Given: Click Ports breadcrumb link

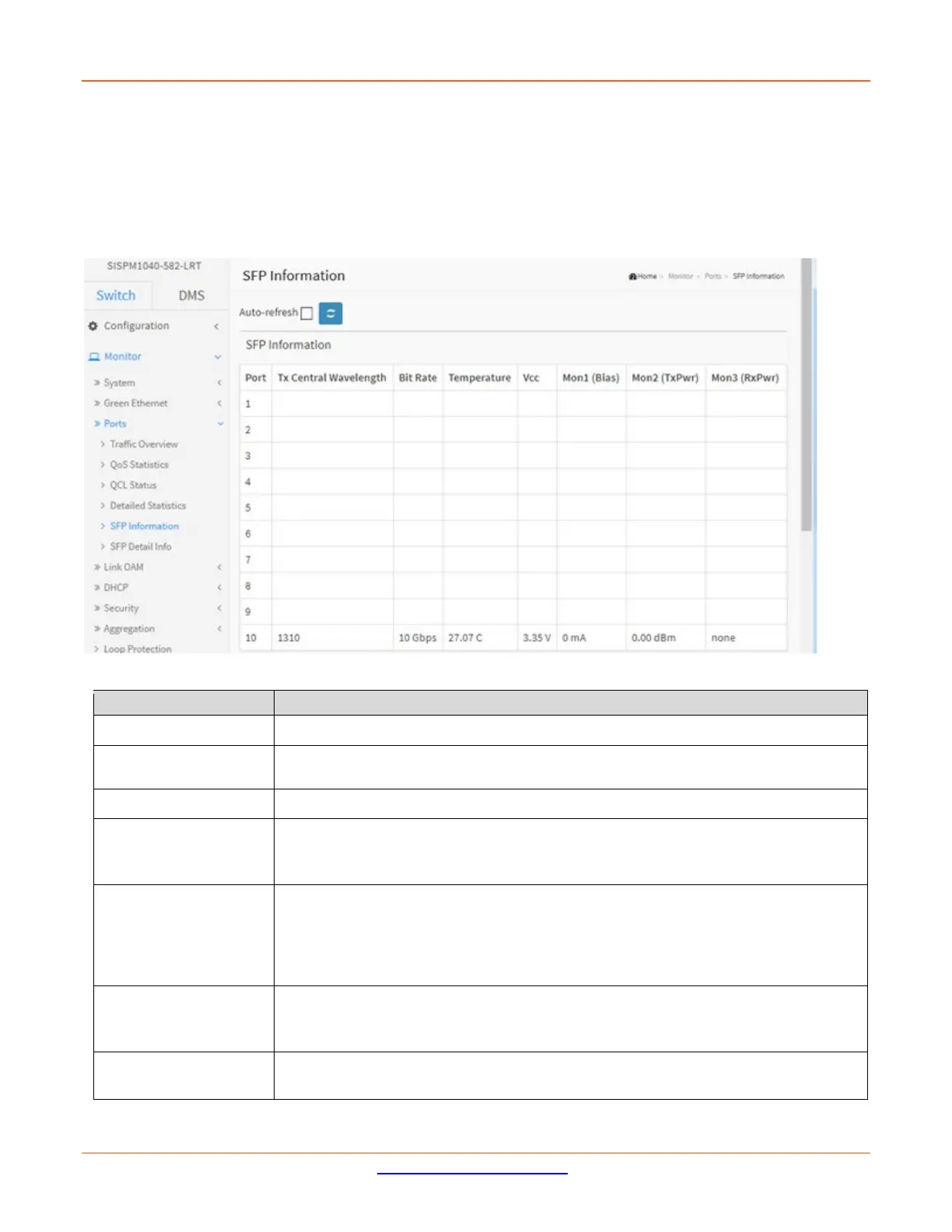Looking at the screenshot, I should pos(712,276).
